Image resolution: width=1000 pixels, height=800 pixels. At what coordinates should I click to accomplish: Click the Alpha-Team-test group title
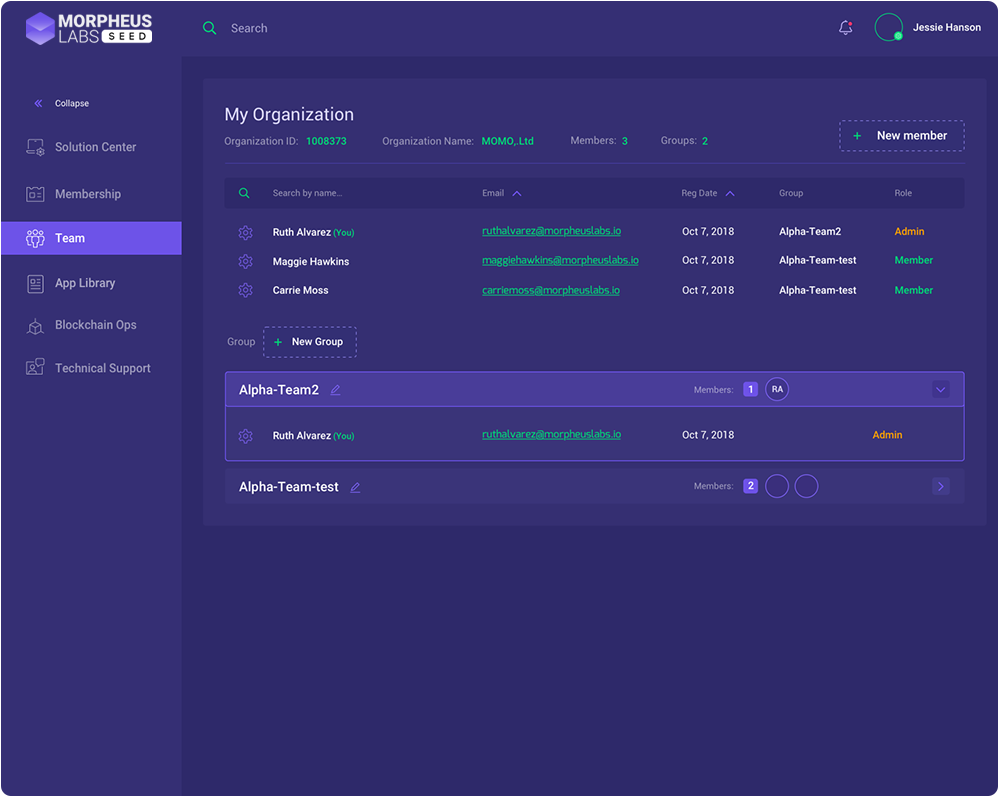(x=289, y=487)
